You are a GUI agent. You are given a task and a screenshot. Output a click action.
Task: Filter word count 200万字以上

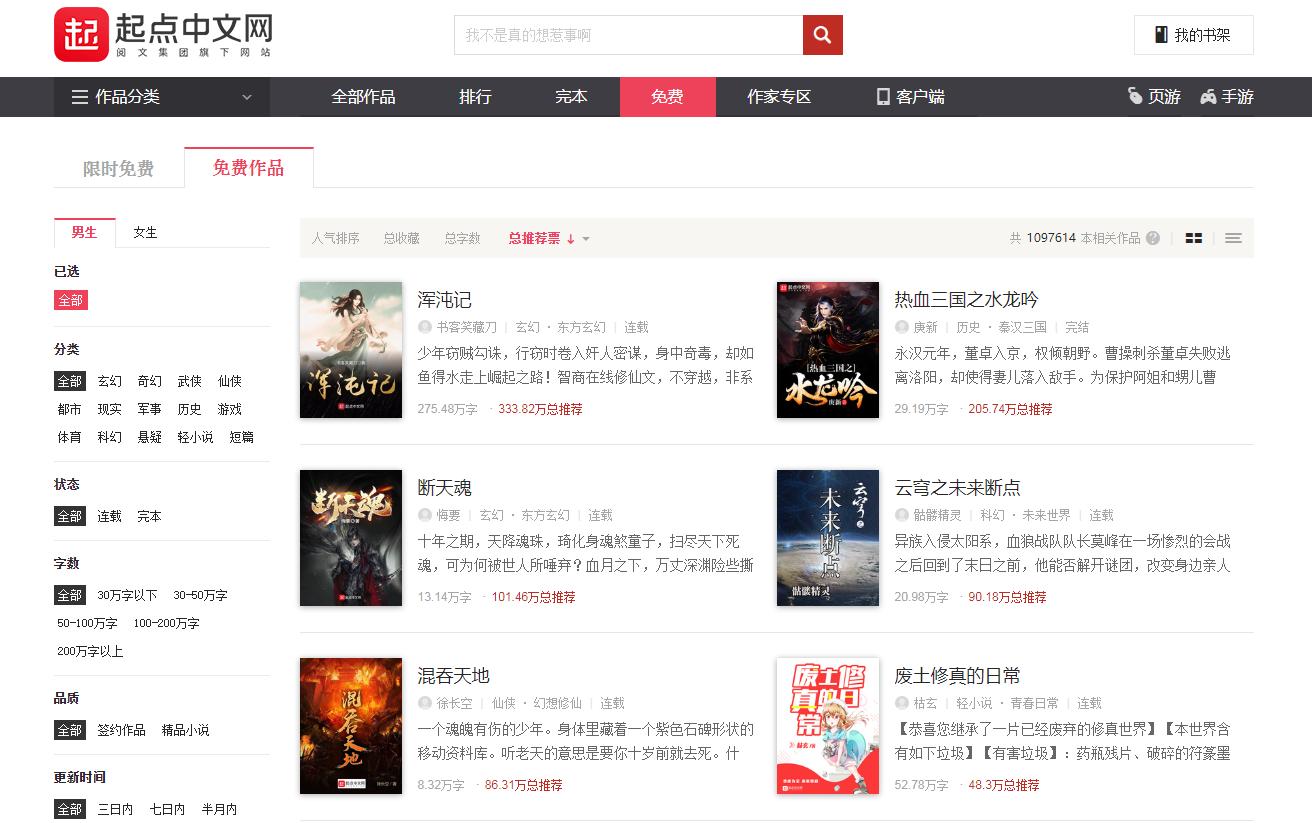click(x=90, y=651)
